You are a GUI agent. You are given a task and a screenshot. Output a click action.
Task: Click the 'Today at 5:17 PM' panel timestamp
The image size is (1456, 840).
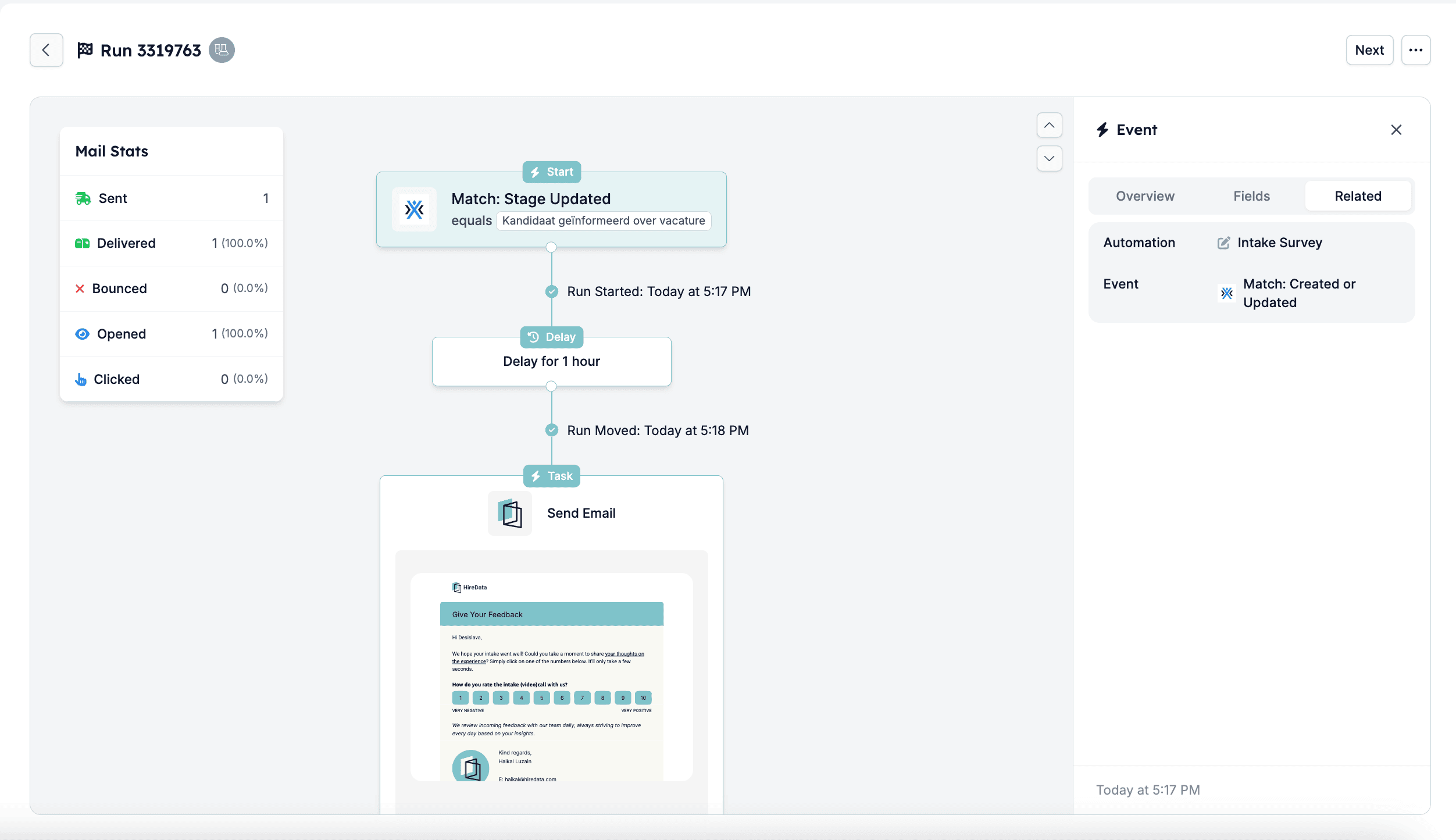[x=1148, y=790]
